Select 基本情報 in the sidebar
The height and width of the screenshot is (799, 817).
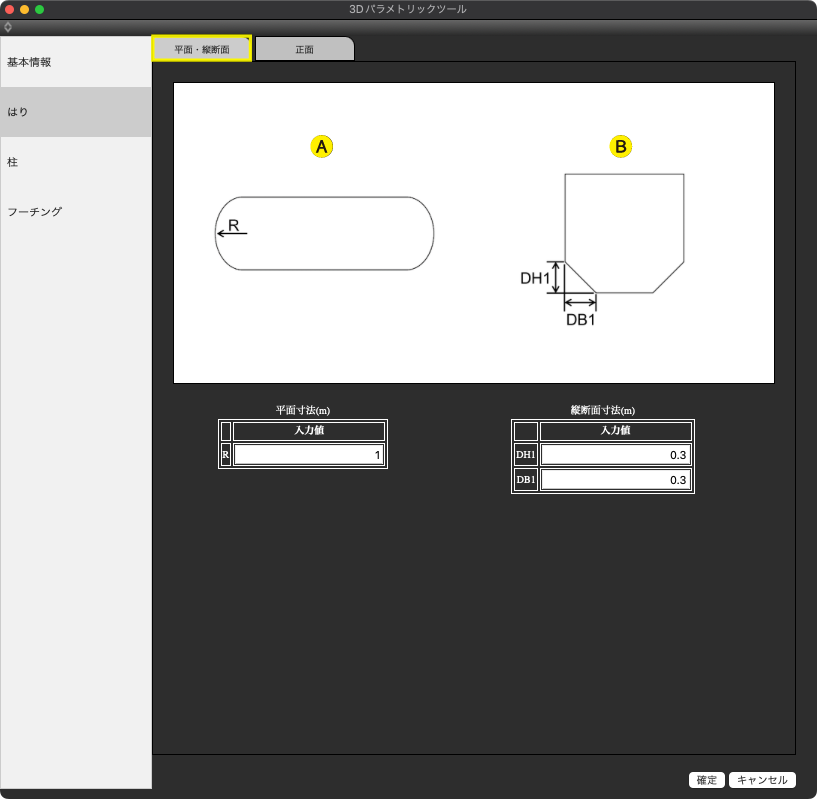point(76,62)
